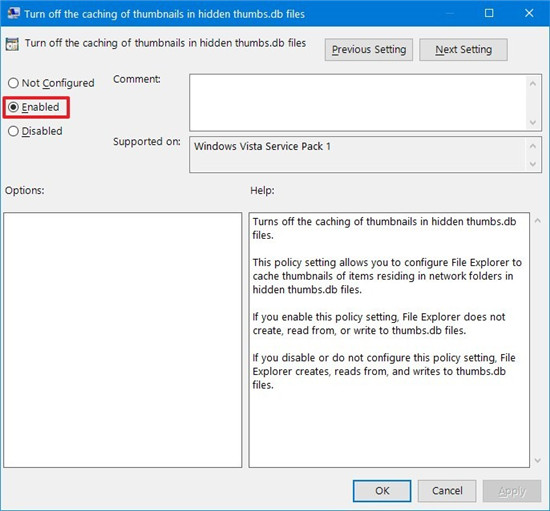The image size is (550, 511).
Task: Click Help pane scroll down arrow
Action: coord(537,460)
